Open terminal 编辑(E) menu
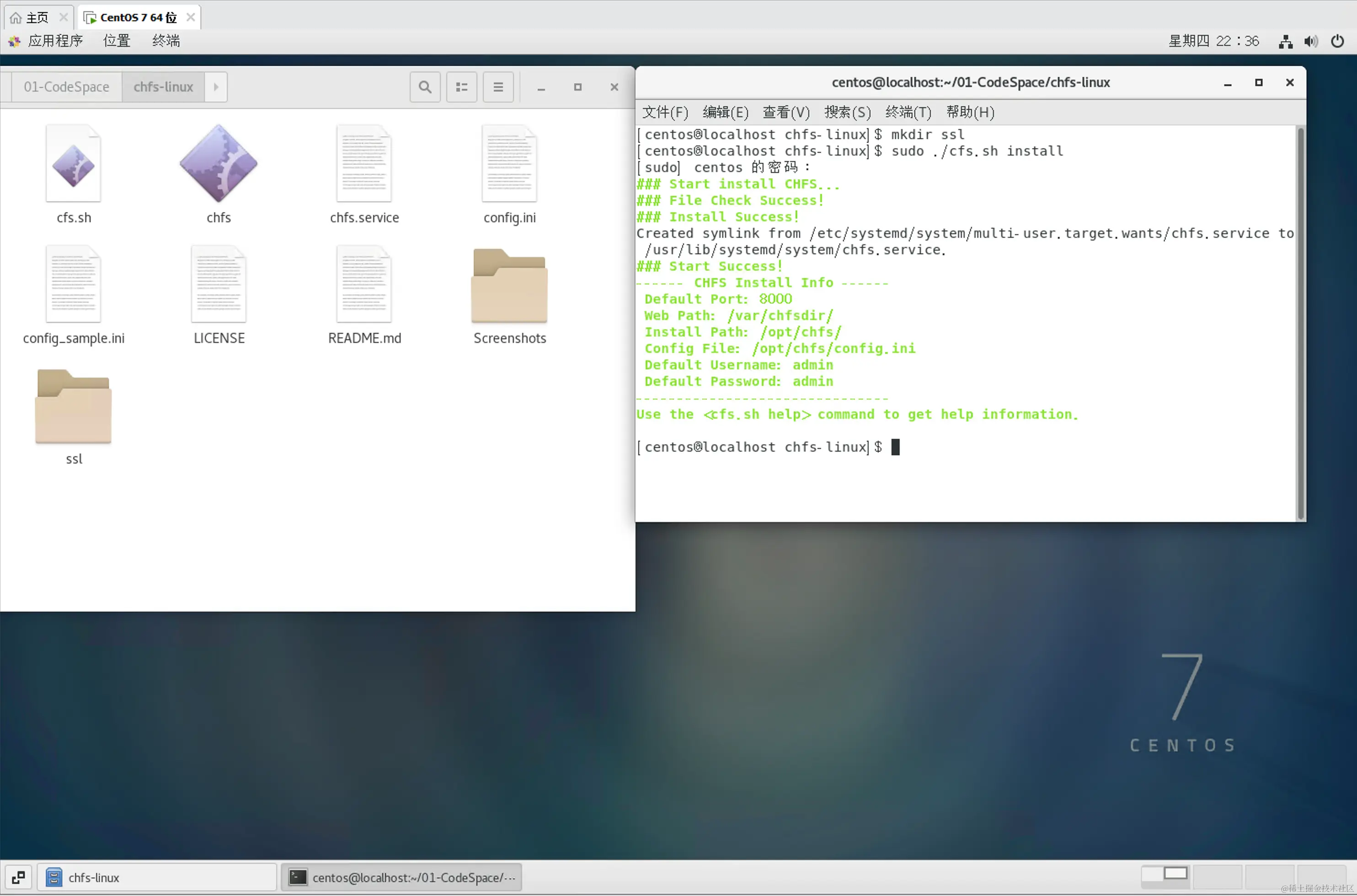 [x=726, y=112]
